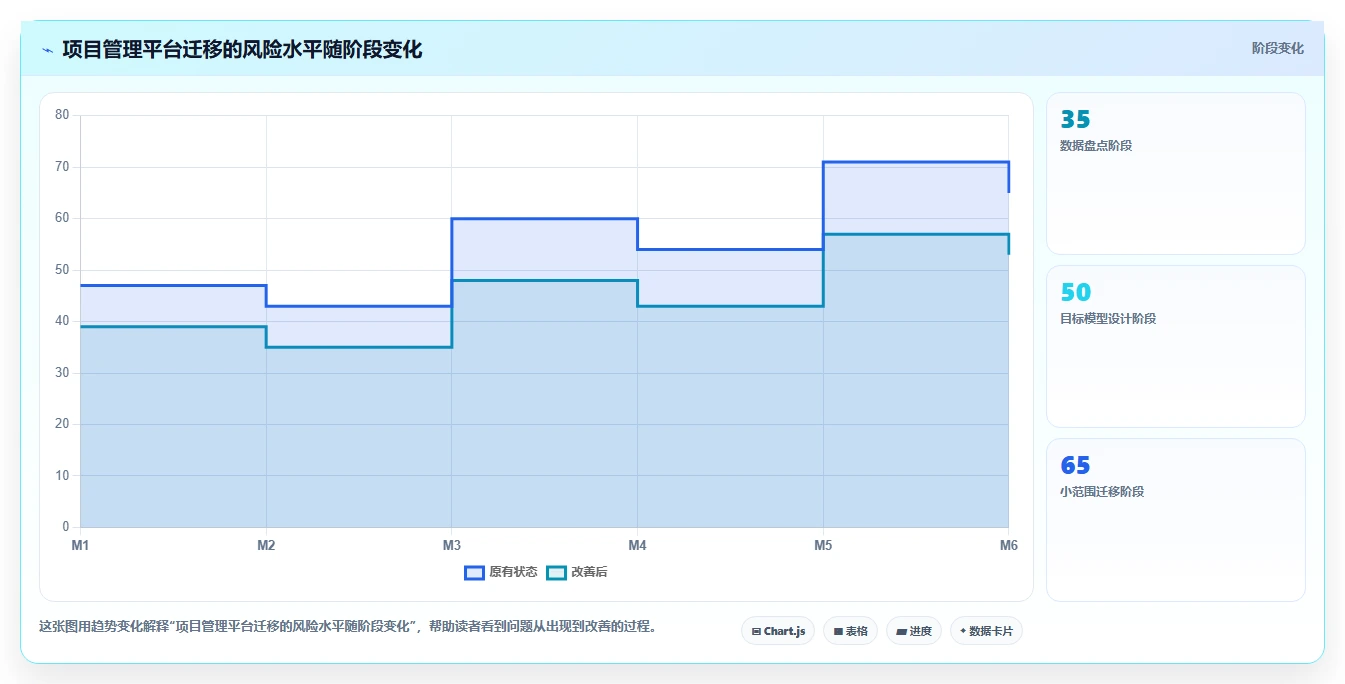This screenshot has height=684, width=1345.
Task: Click the 原有状态 legend text
Action: click(x=513, y=572)
